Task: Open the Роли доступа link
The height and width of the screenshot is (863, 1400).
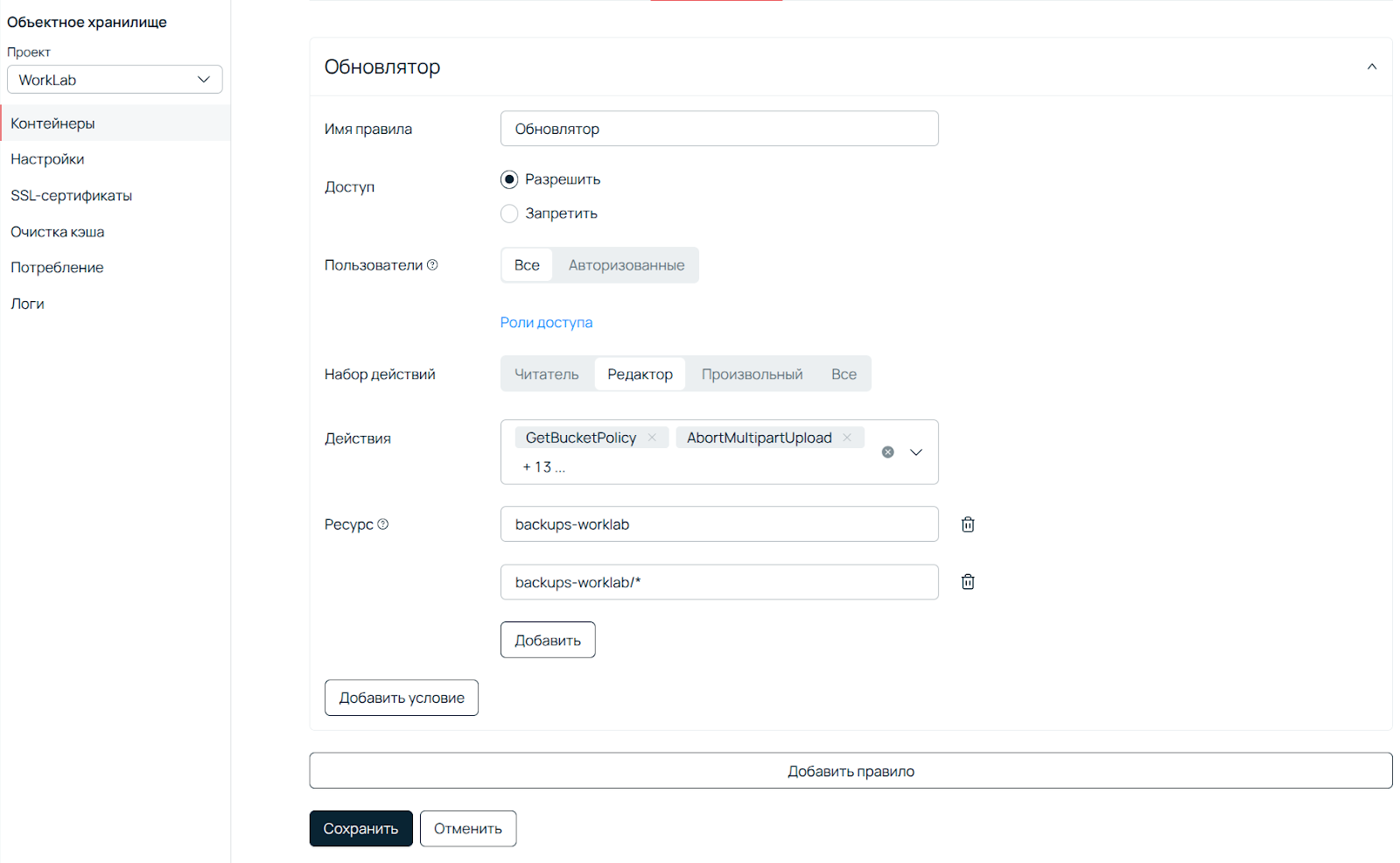Action: [x=546, y=322]
